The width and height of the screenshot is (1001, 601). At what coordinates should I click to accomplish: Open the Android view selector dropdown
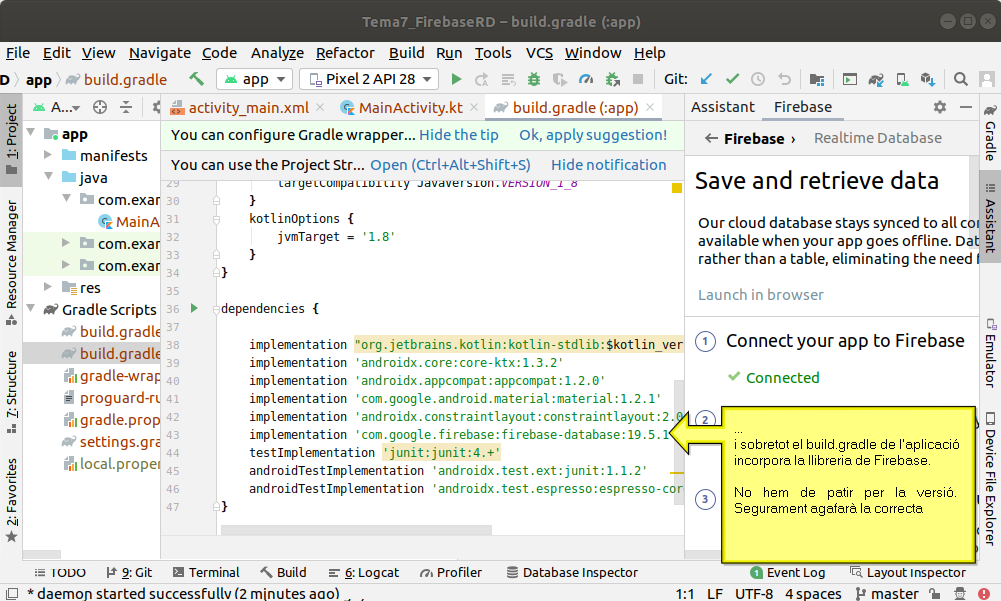[x=57, y=107]
